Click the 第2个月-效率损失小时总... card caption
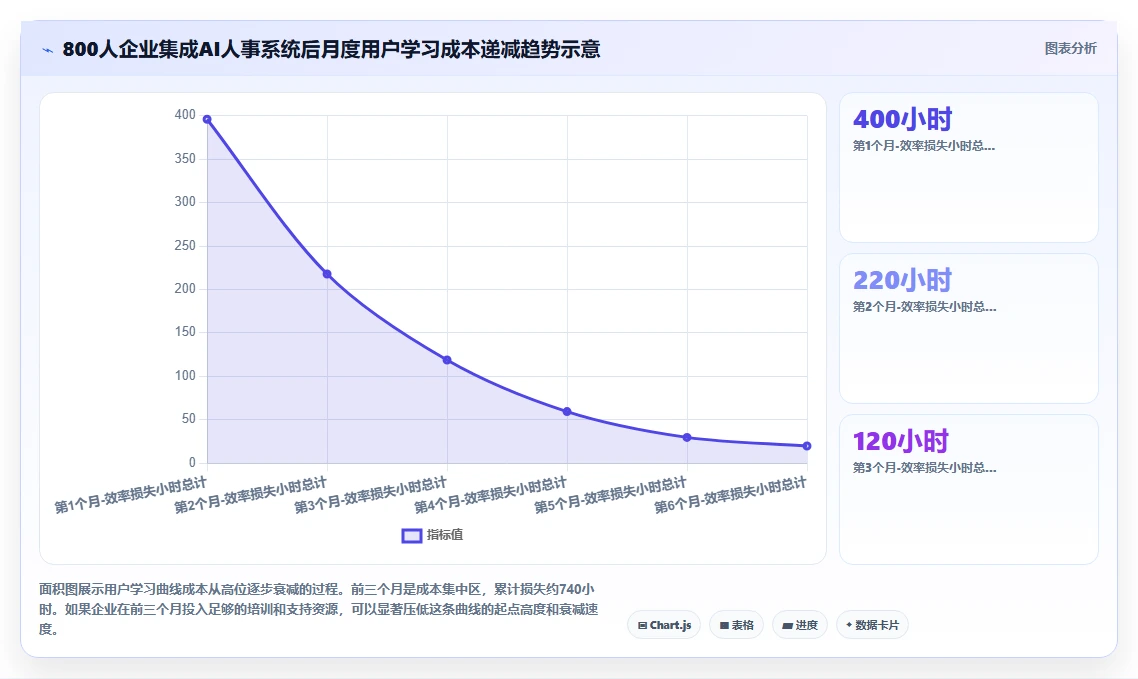Viewport: 1138px width, 679px height. 924,307
